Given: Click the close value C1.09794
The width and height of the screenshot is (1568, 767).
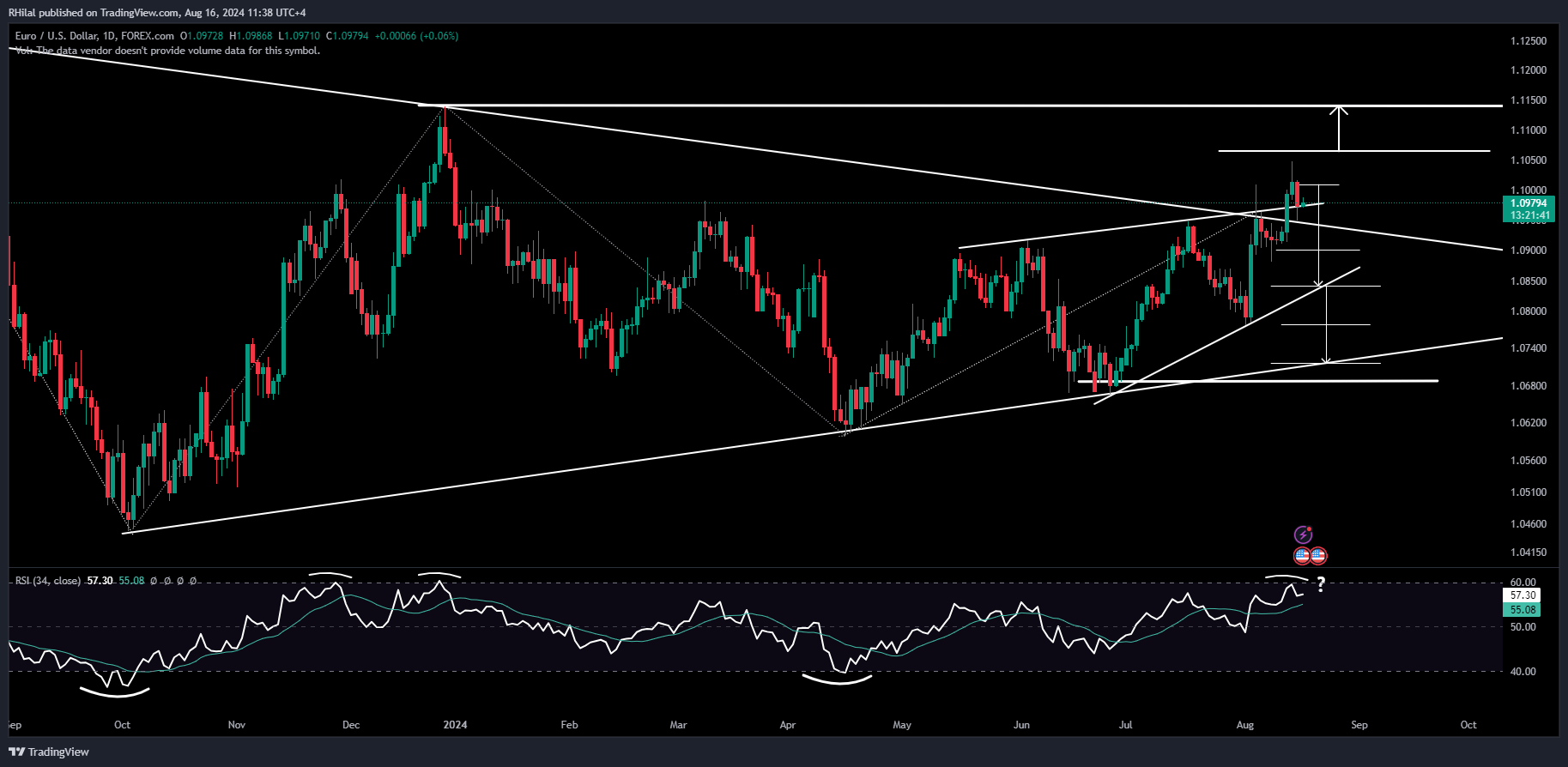Looking at the screenshot, I should tap(348, 36).
